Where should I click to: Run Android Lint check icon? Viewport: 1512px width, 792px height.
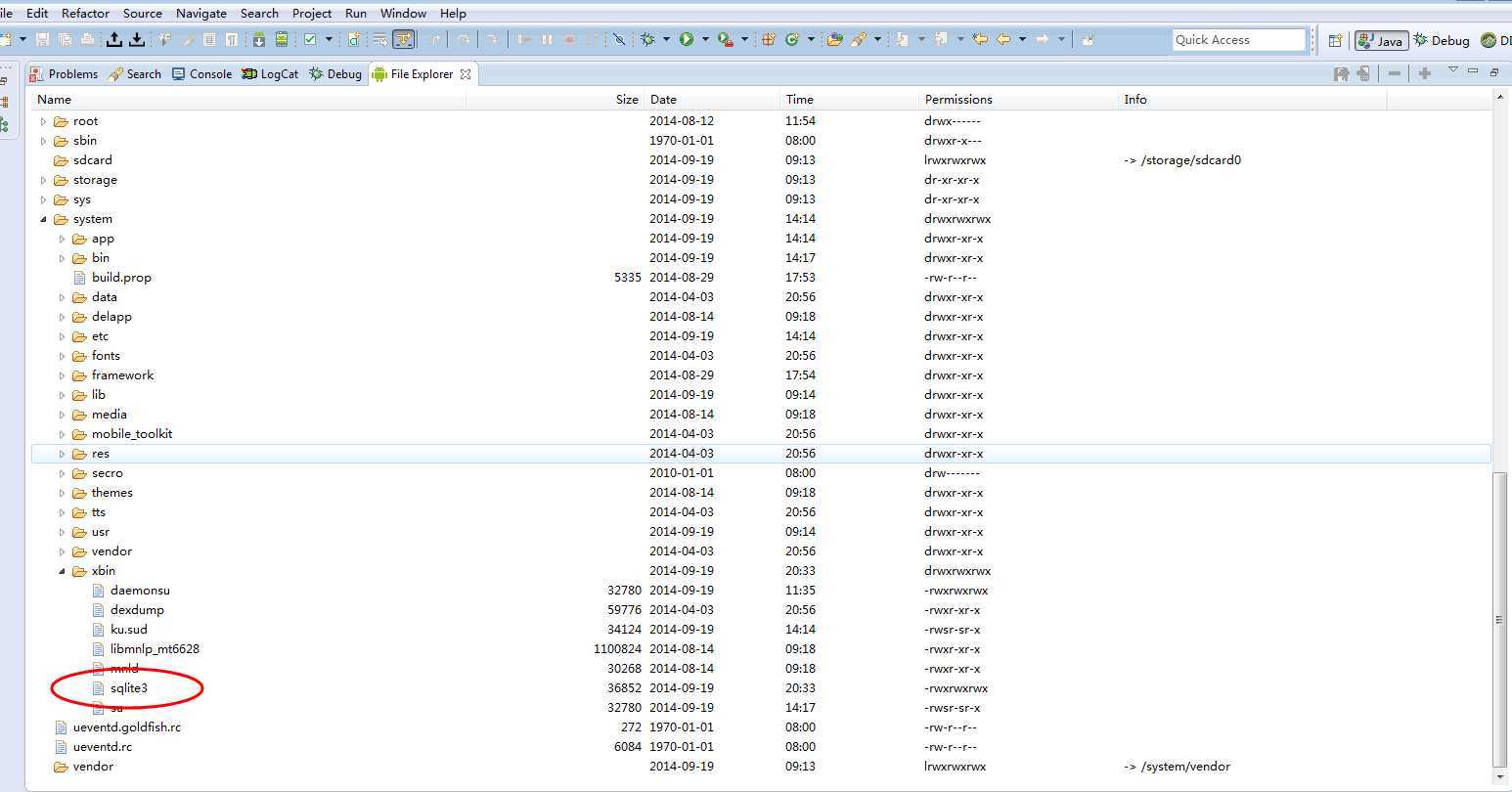pos(310,40)
